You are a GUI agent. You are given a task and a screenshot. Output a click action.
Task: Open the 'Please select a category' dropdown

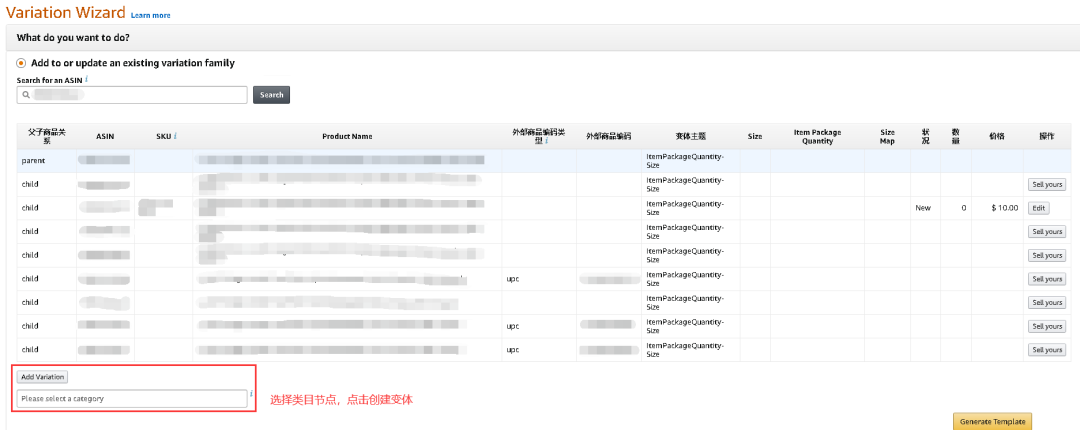(x=132, y=398)
